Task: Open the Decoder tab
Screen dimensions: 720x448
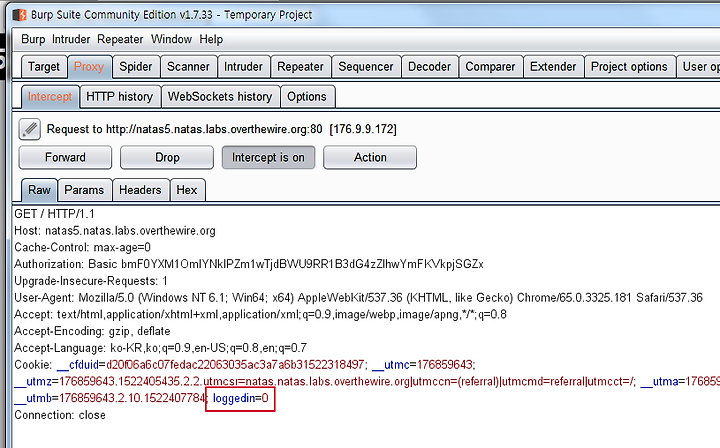Action: [x=430, y=67]
